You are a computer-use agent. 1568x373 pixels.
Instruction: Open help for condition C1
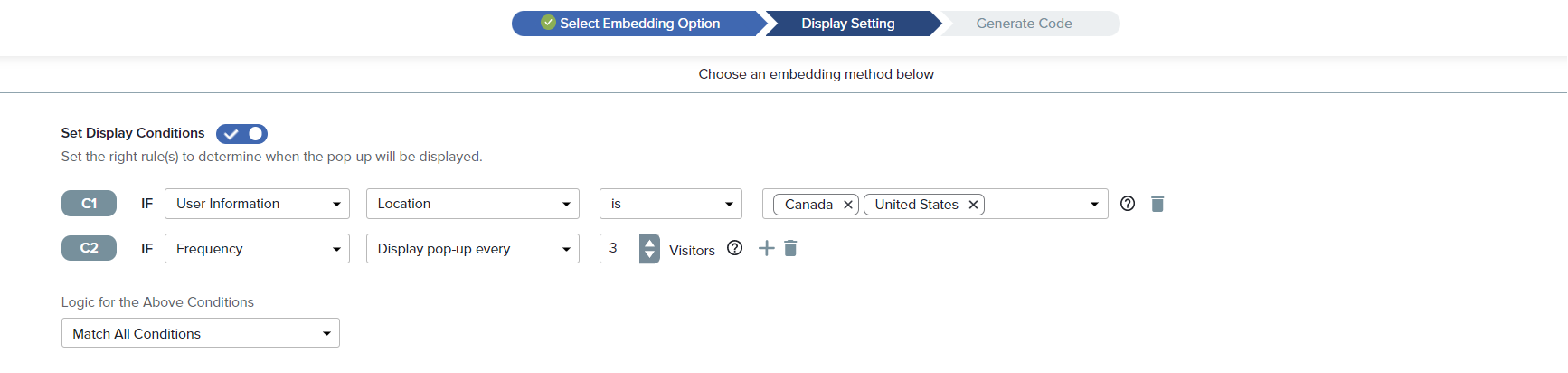[x=1128, y=204]
